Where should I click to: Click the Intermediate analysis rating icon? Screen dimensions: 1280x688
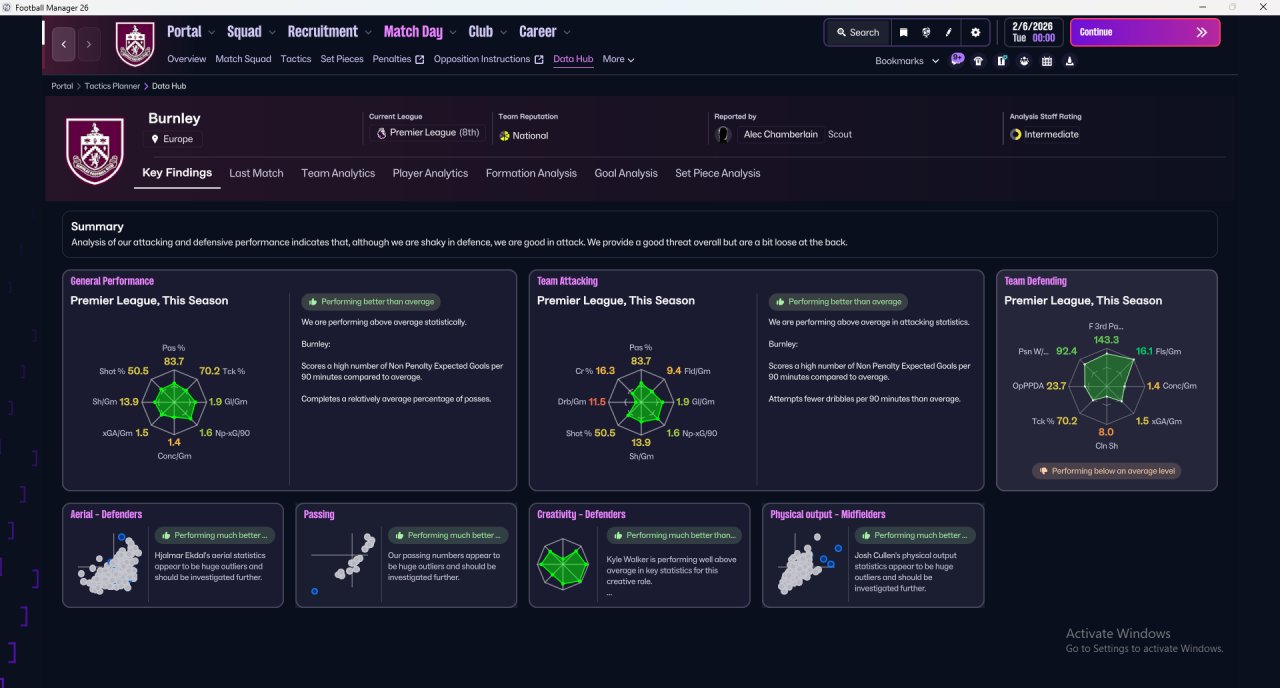(x=1016, y=134)
